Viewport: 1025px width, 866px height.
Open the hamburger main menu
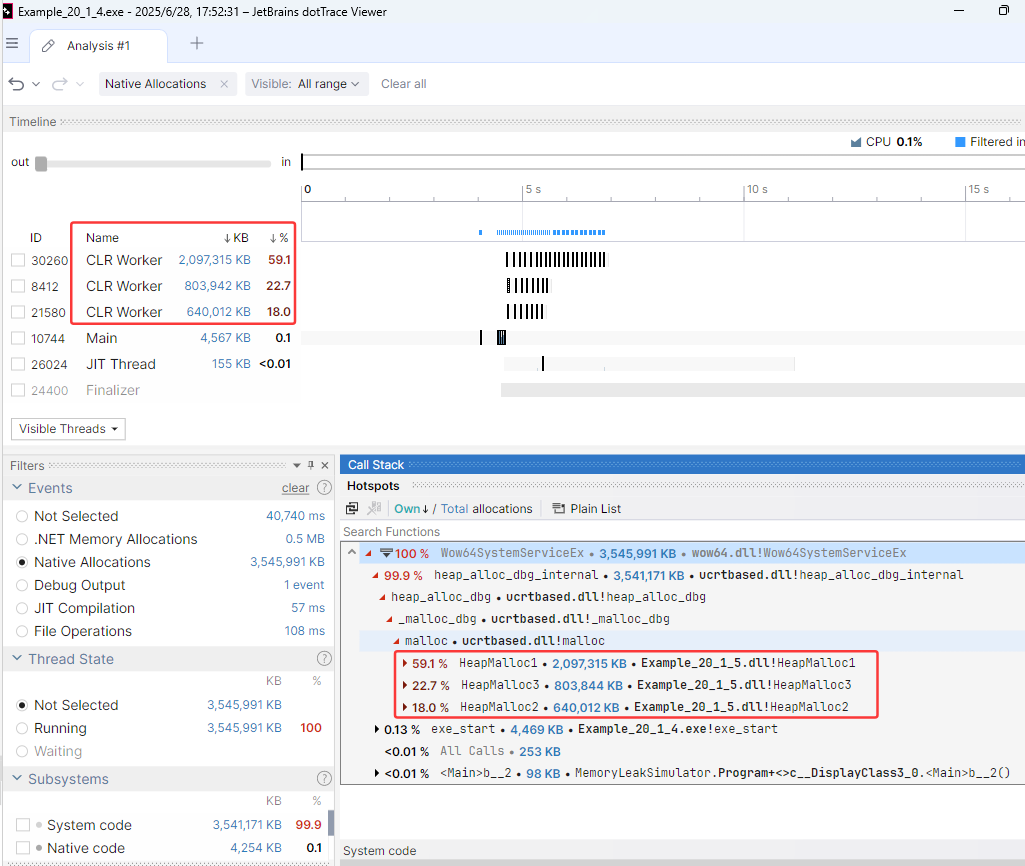tap(12, 44)
